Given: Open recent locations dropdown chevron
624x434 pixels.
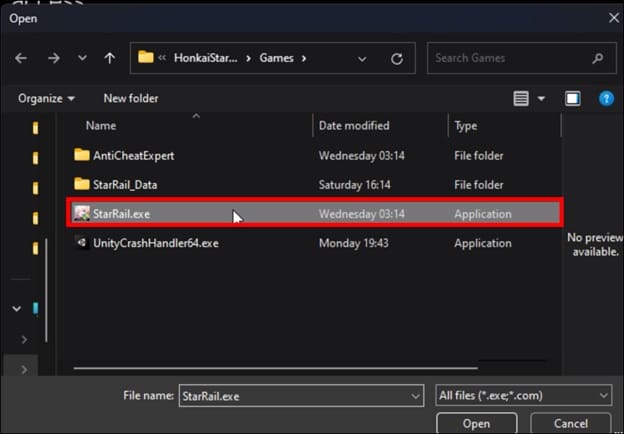Looking at the screenshot, I should [x=82, y=58].
